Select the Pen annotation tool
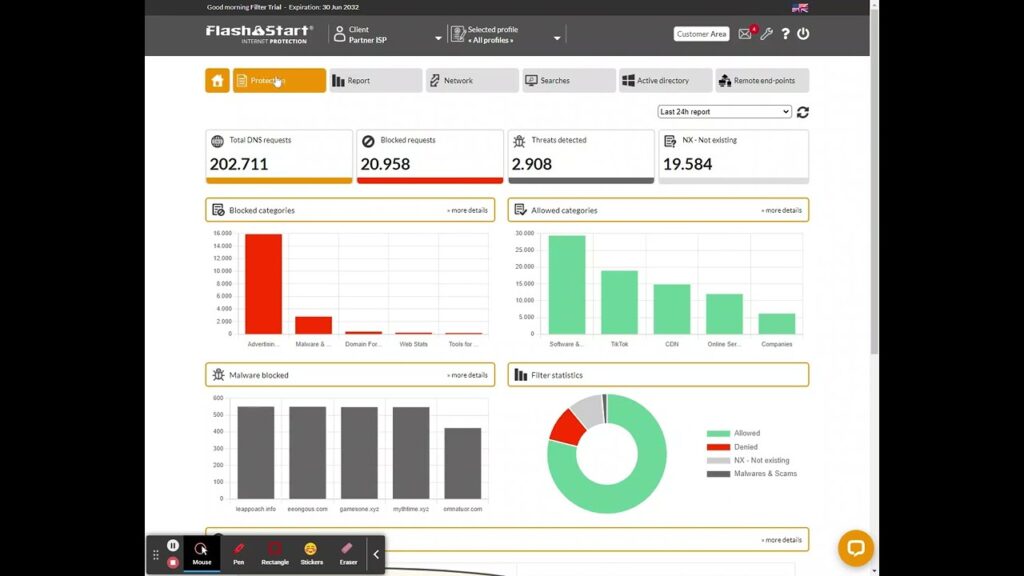The image size is (1024, 576). click(x=238, y=554)
